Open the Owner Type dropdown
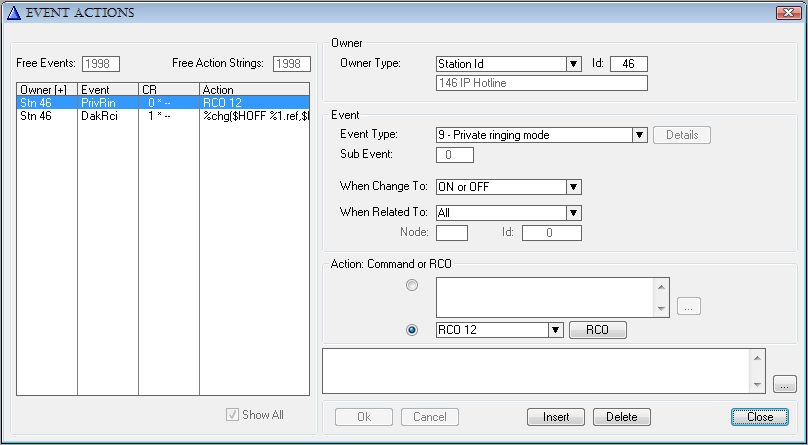 (x=574, y=64)
